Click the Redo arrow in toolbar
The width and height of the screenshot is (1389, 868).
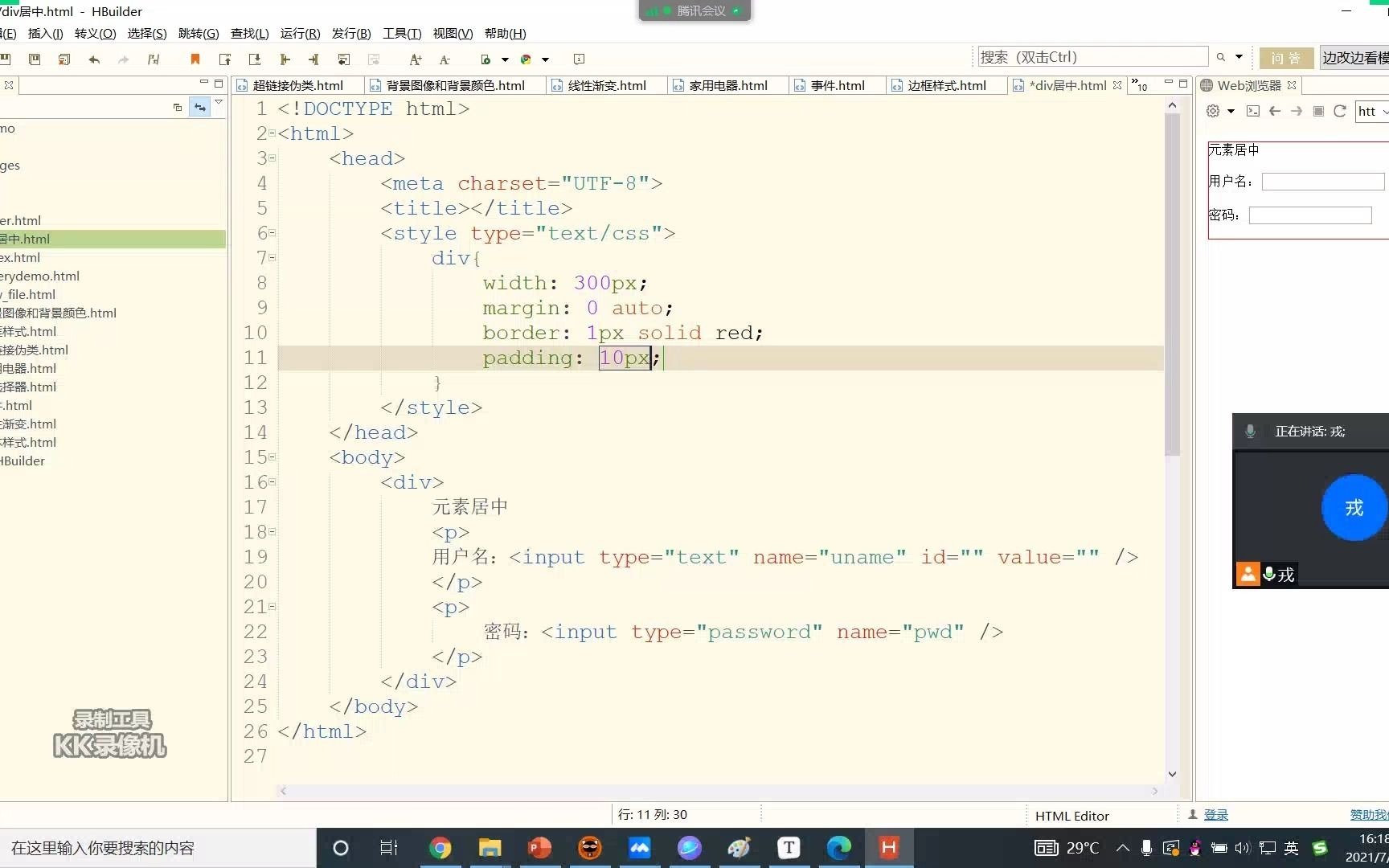point(123,59)
